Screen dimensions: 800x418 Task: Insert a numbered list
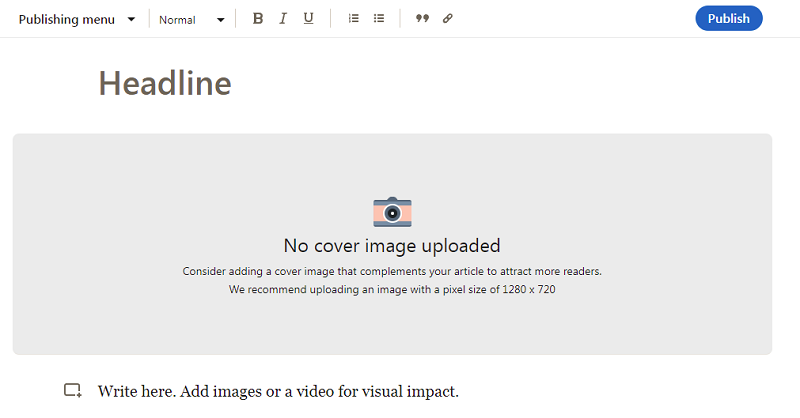(x=354, y=19)
